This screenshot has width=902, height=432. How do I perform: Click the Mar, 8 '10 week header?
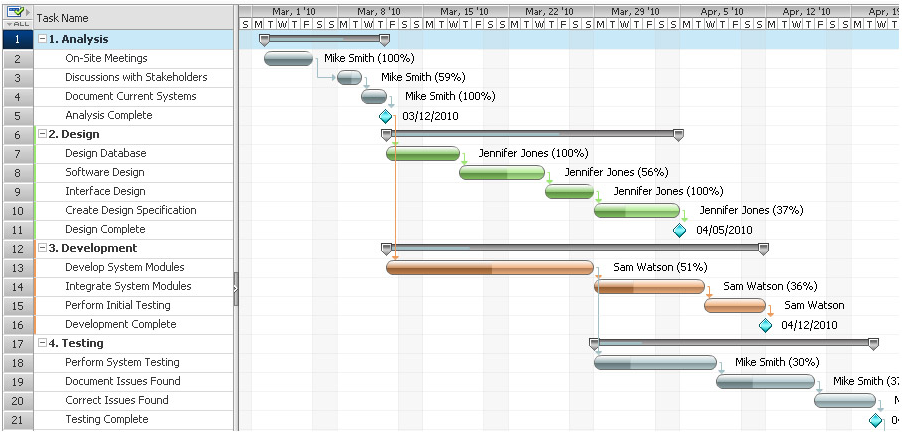coord(380,11)
